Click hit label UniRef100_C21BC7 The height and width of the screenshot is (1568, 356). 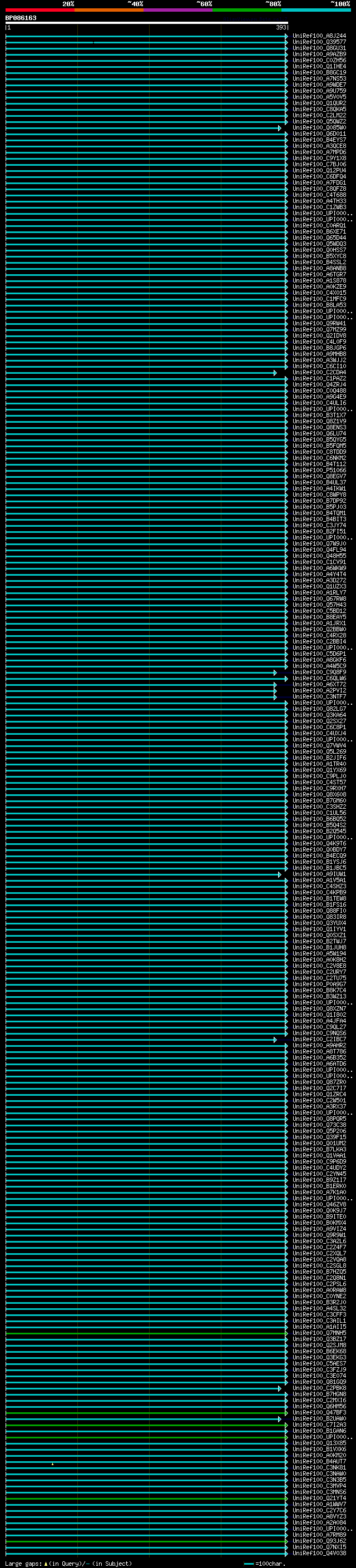[319, 1040]
